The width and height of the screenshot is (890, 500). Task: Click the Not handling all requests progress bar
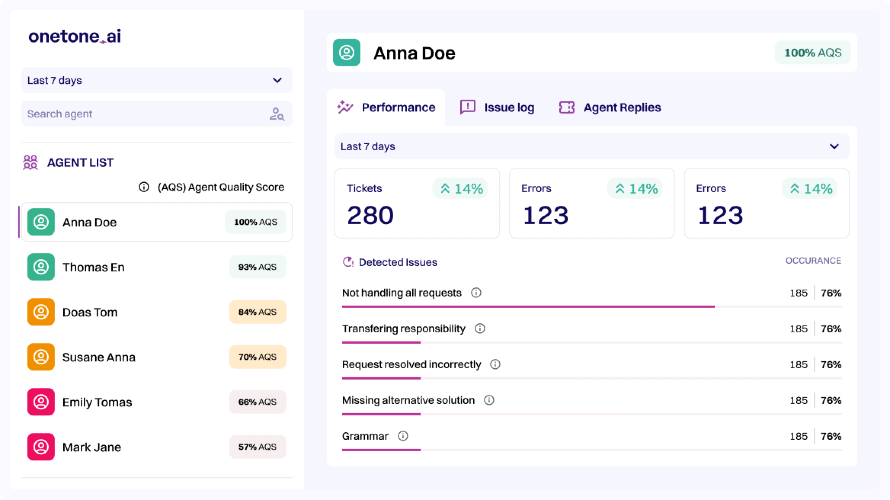pos(591,307)
